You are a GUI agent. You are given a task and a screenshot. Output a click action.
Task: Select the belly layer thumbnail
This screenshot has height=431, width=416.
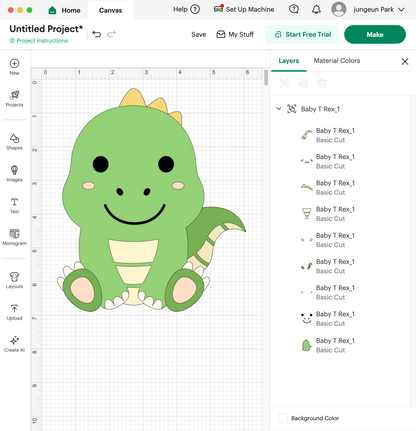pos(306,214)
